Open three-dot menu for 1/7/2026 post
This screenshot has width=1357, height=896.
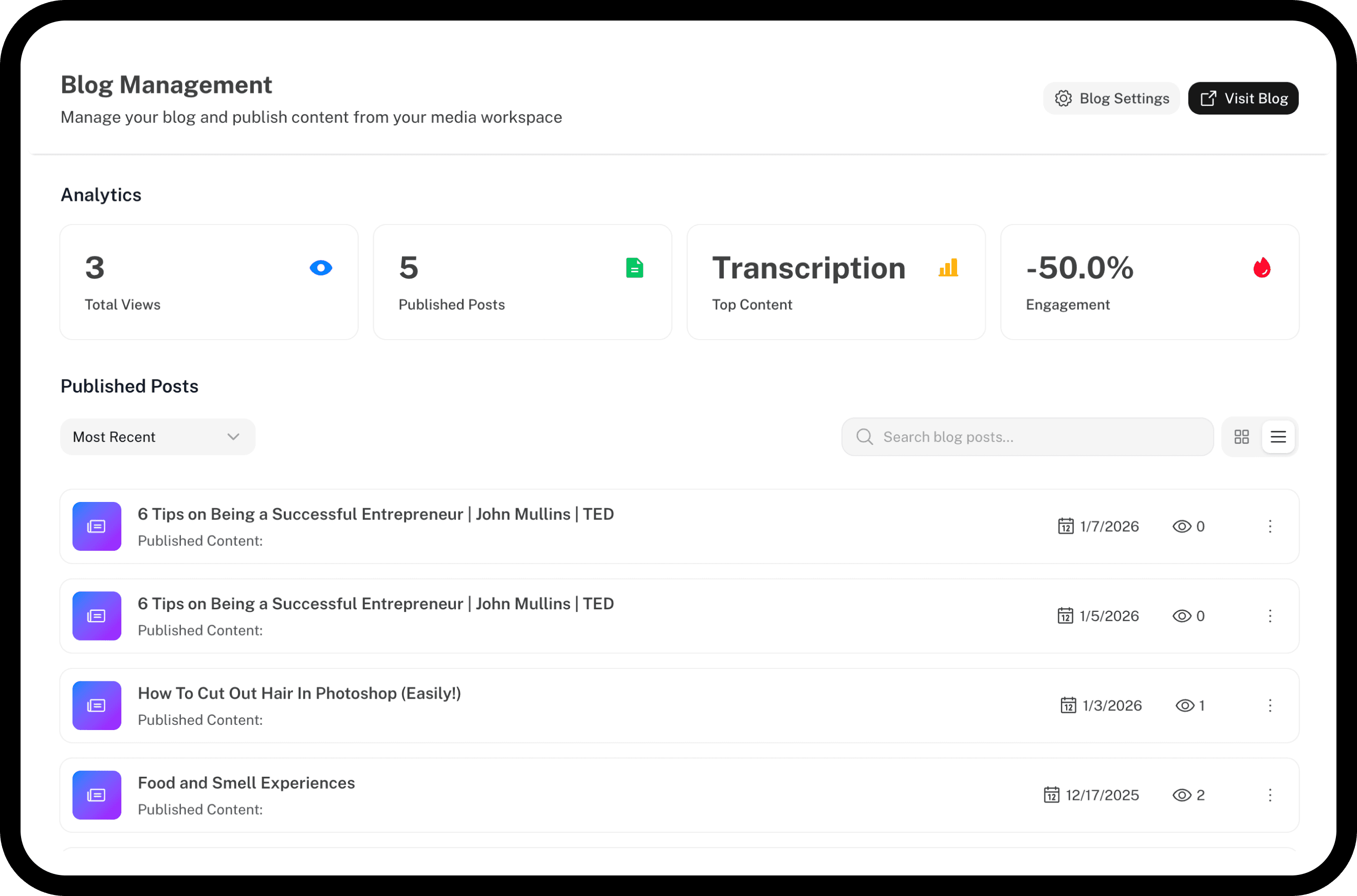pos(1270,526)
